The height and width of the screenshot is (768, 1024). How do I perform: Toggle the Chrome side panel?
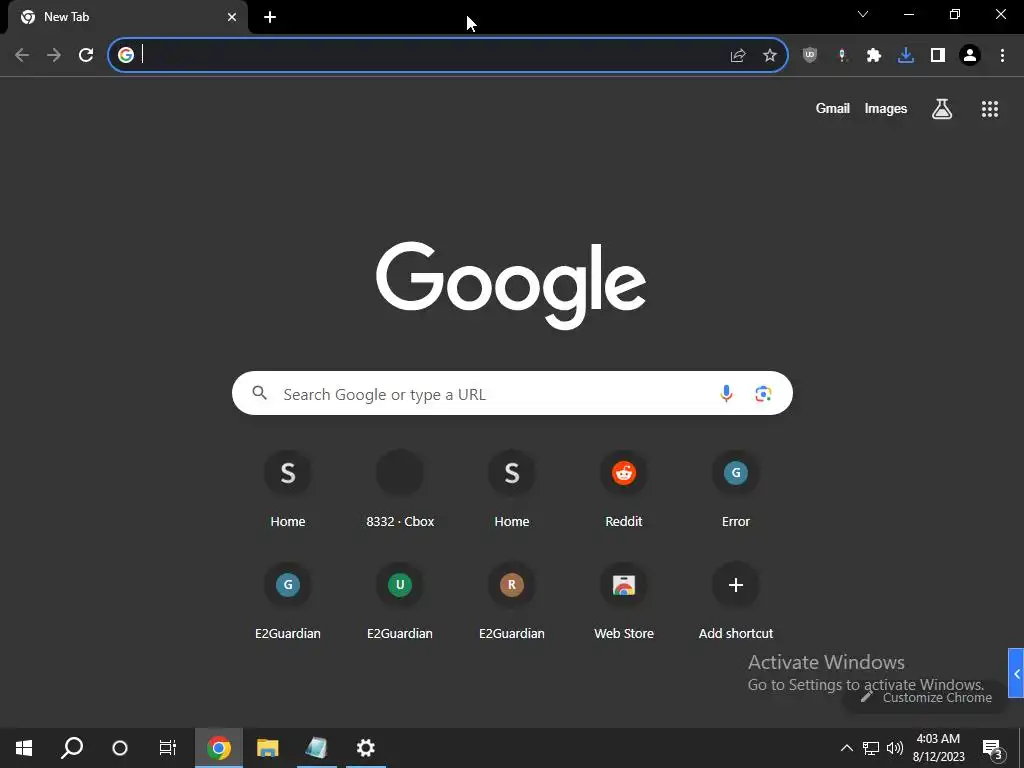[938, 55]
